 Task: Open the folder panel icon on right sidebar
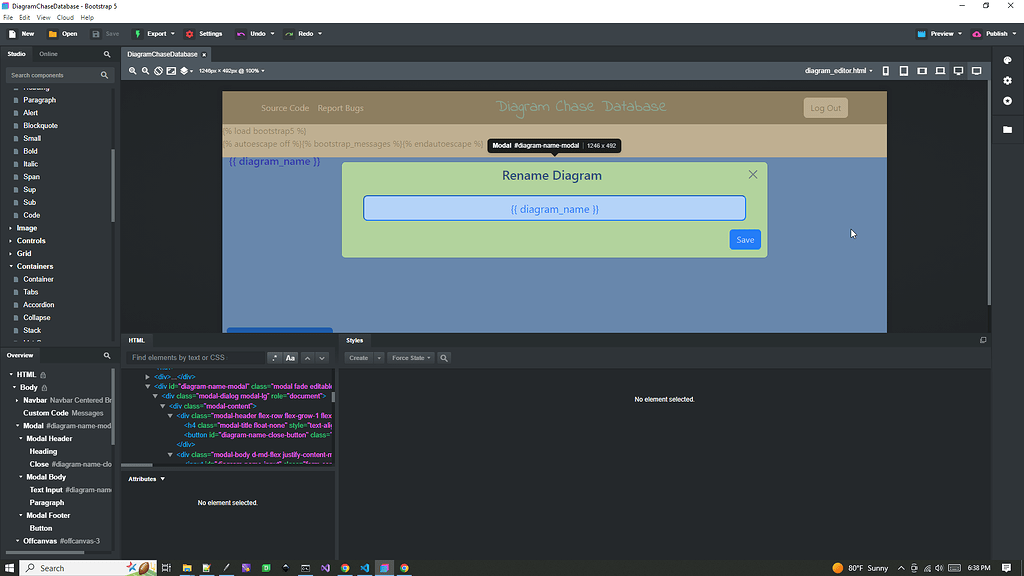click(x=1009, y=129)
